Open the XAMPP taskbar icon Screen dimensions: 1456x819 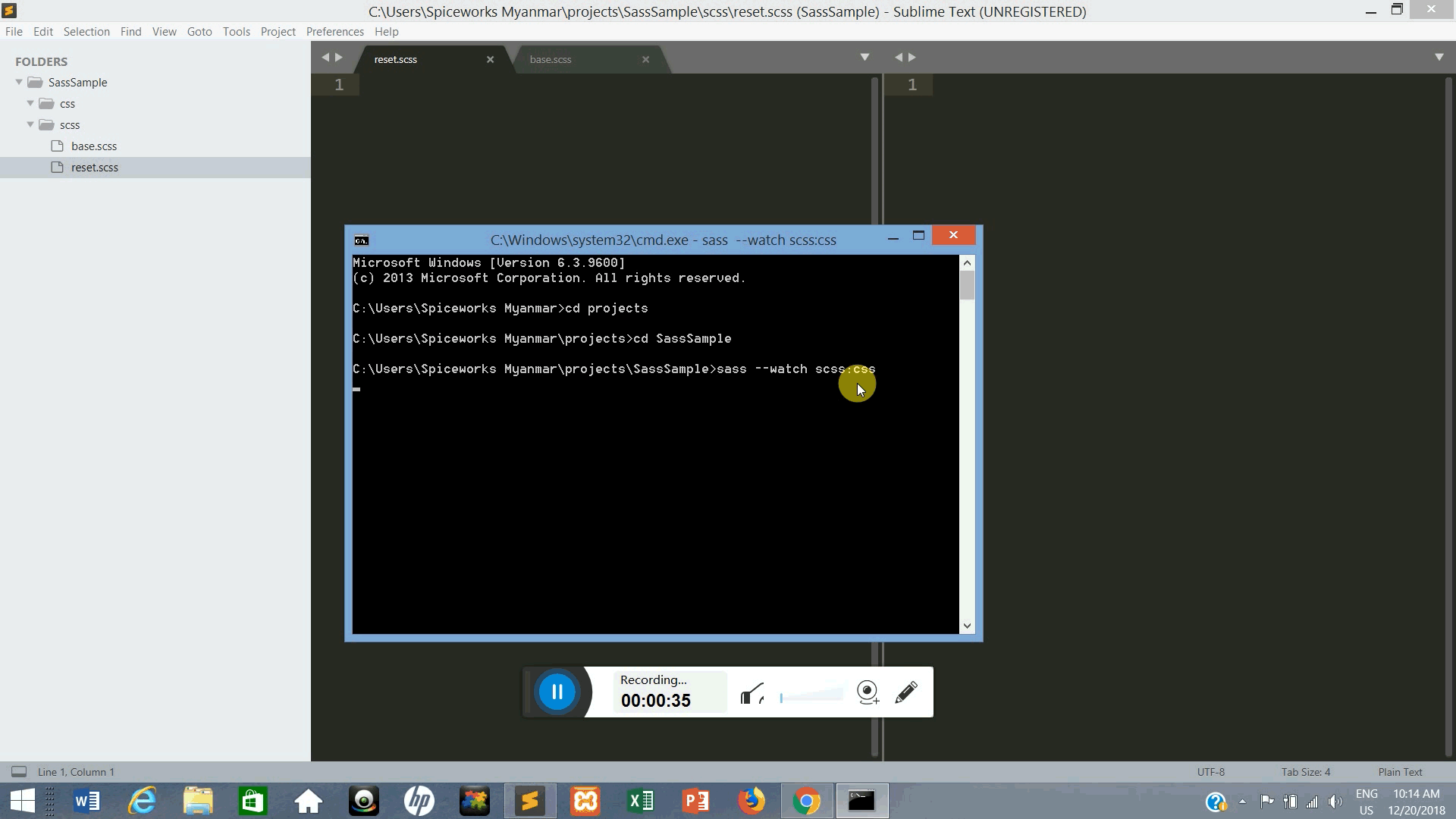(x=585, y=801)
